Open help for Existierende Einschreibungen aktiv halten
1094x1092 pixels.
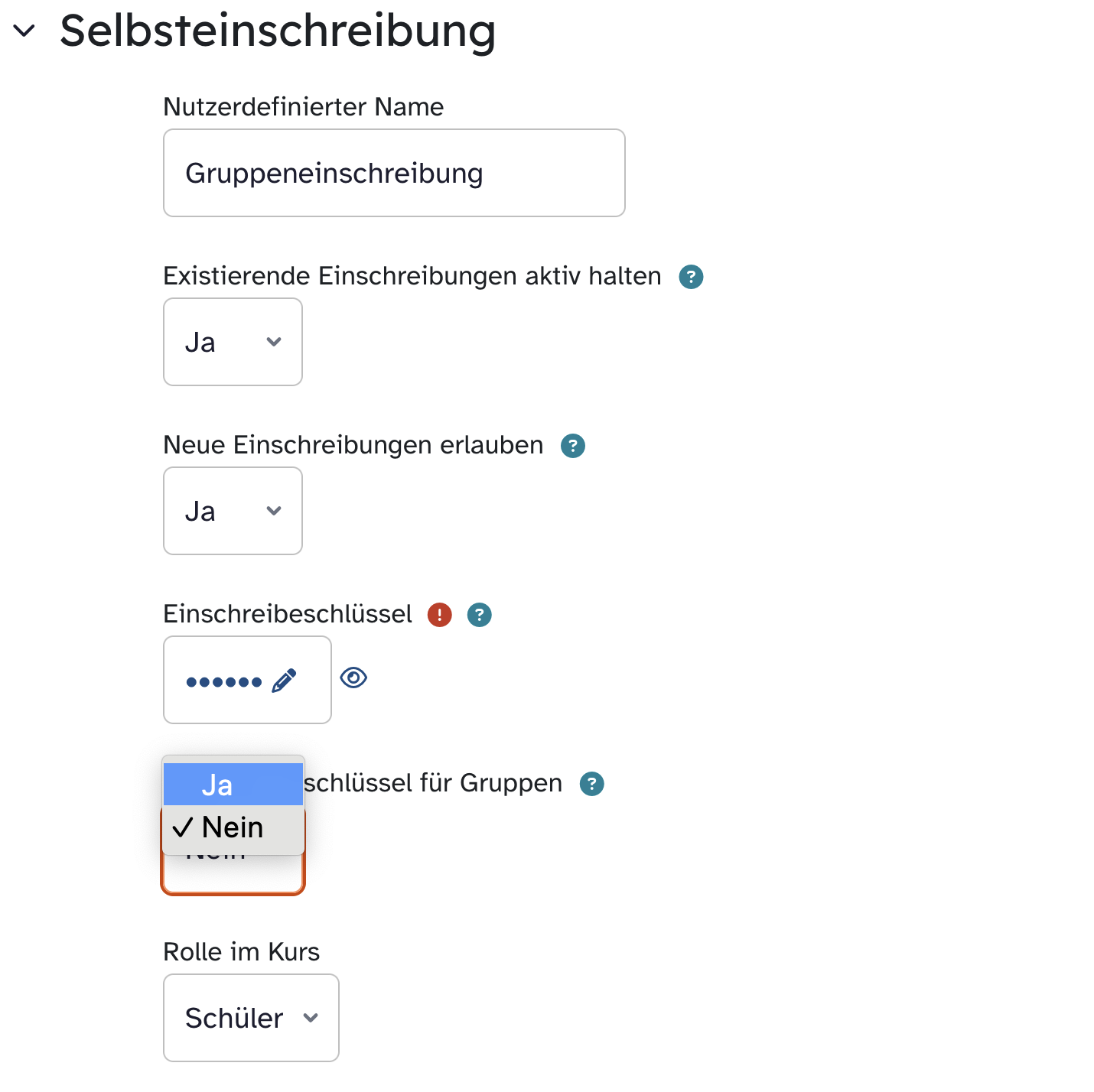coord(691,277)
